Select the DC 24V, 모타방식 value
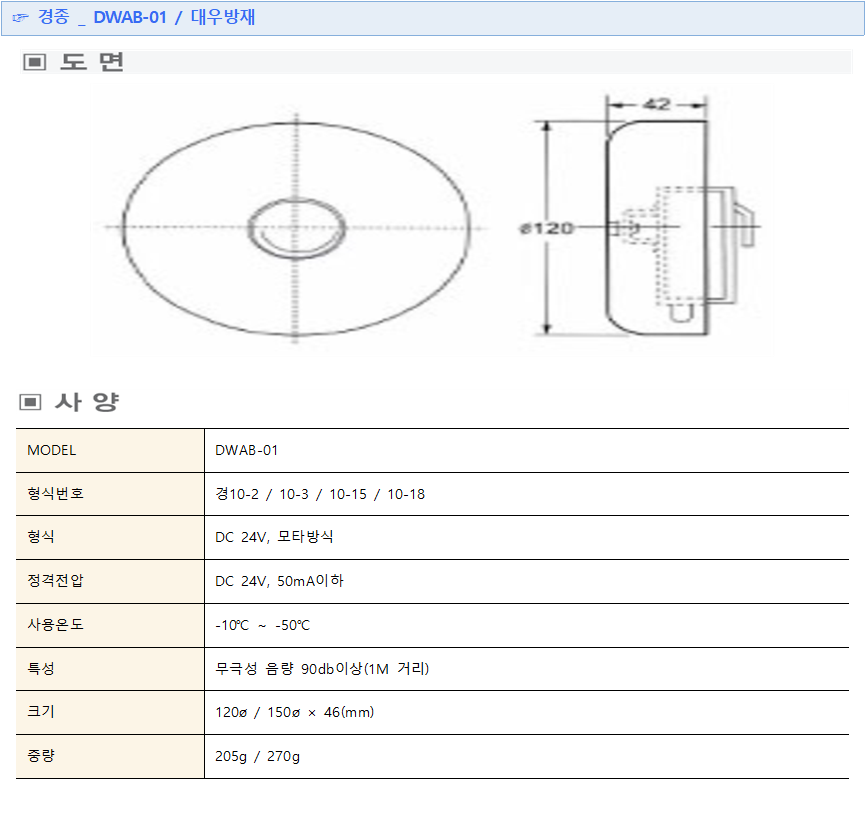 [x=274, y=537]
